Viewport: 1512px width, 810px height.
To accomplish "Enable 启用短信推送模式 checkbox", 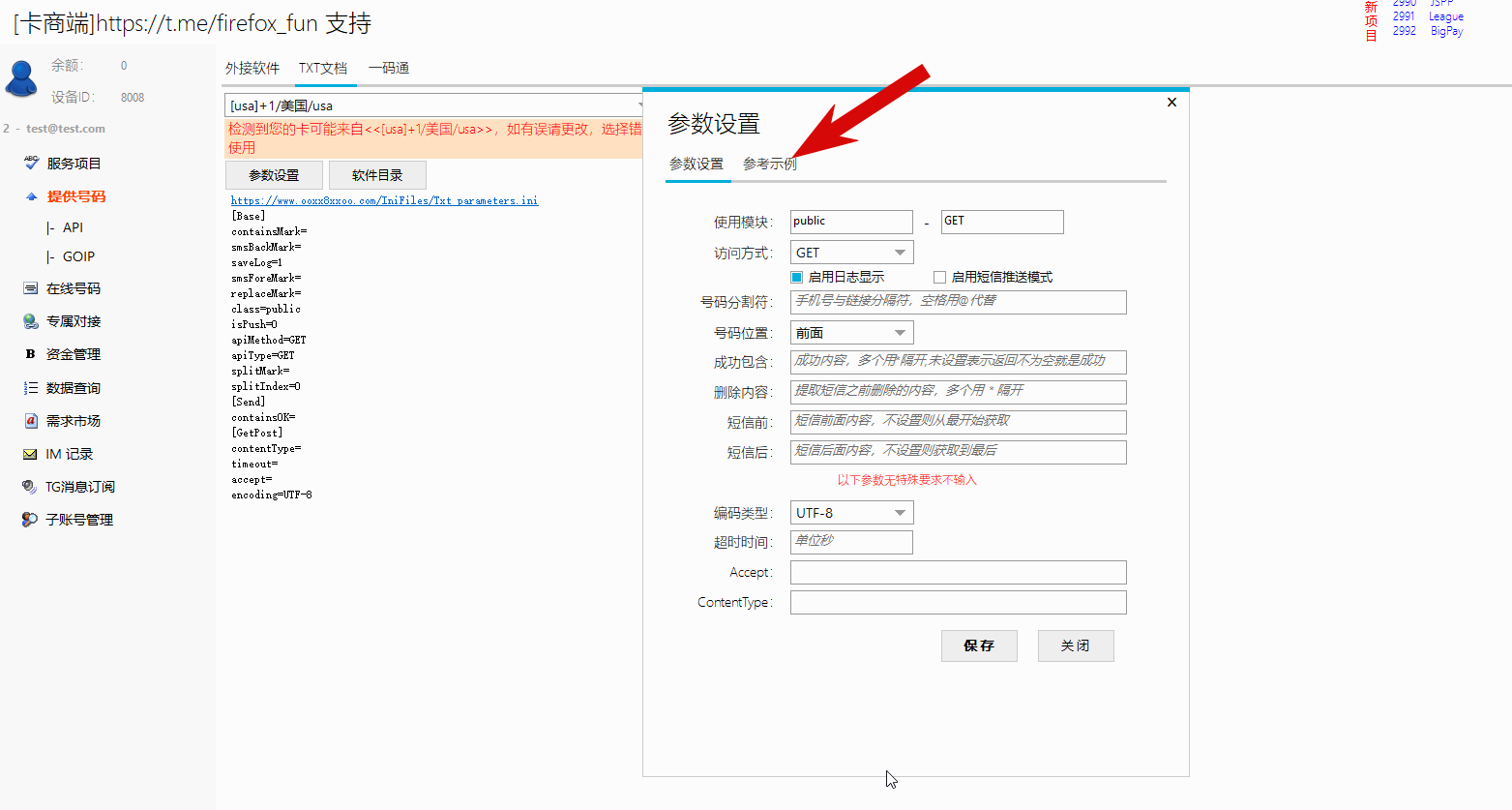I will click(x=939, y=277).
